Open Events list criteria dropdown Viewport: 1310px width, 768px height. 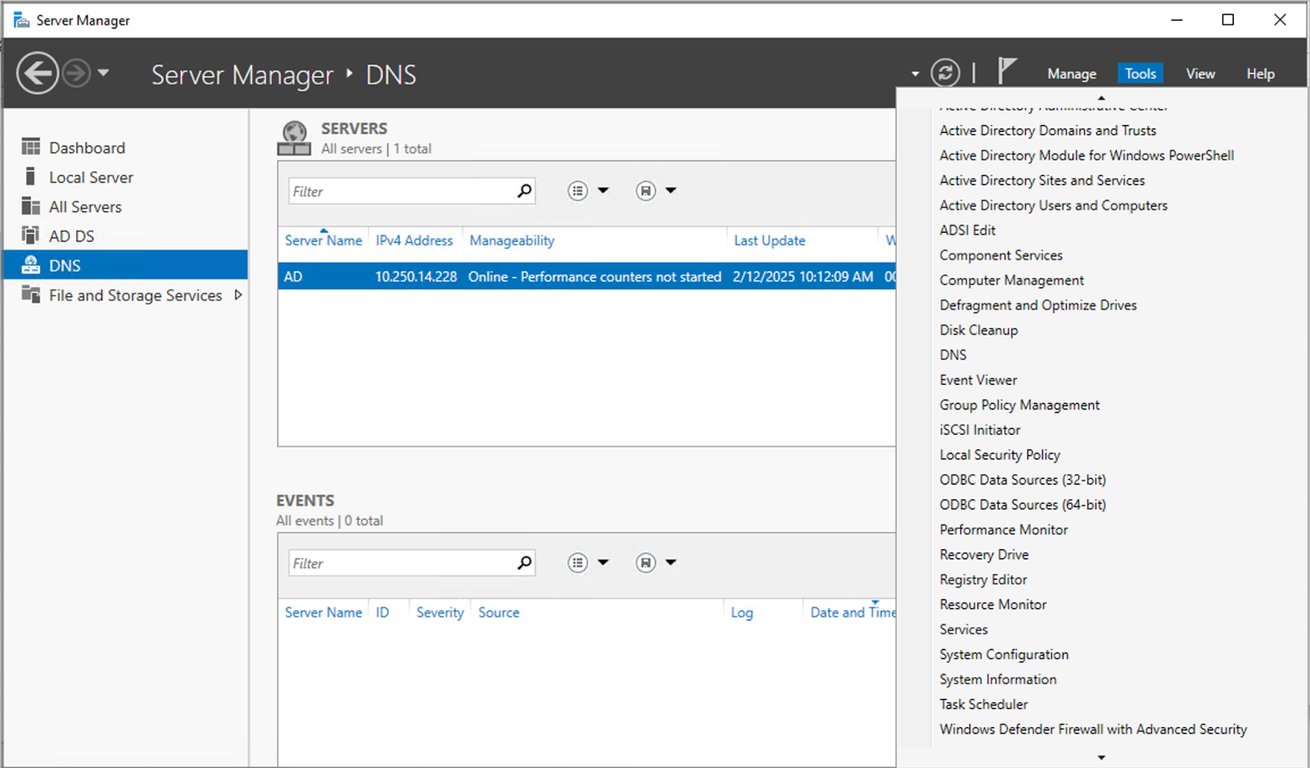602,563
